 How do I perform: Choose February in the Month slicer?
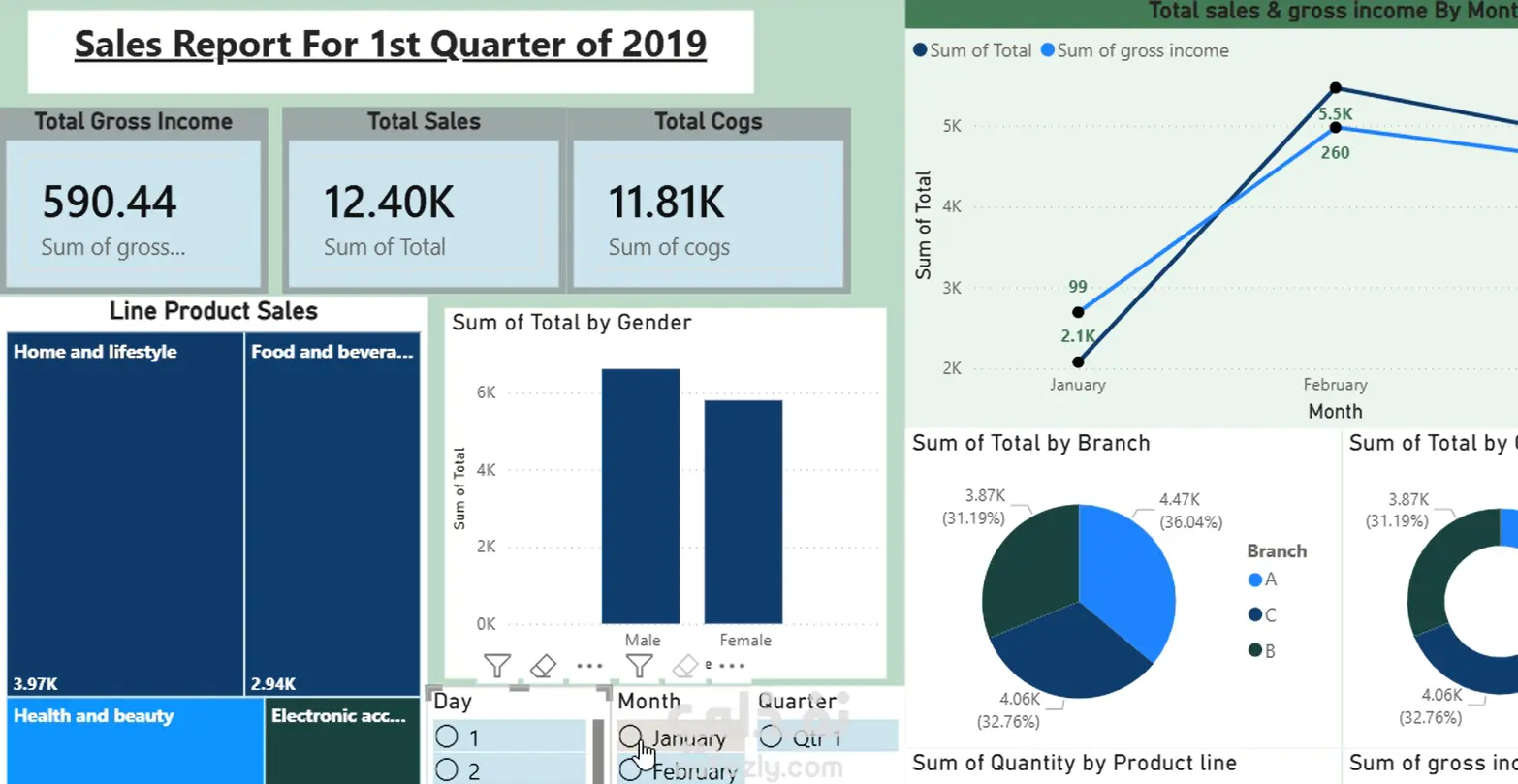pyautogui.click(x=681, y=770)
